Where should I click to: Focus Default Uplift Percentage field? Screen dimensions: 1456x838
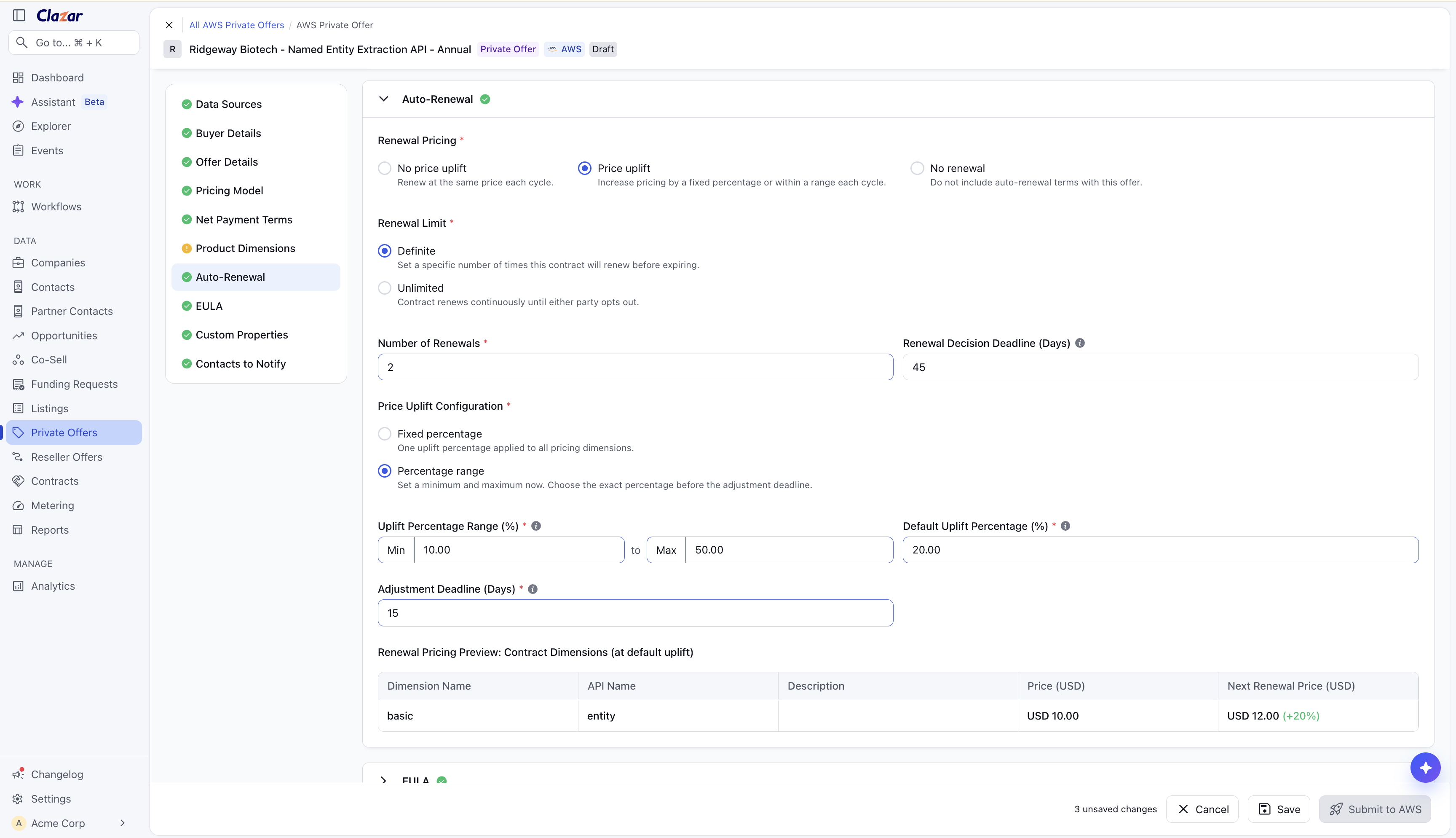point(1160,550)
